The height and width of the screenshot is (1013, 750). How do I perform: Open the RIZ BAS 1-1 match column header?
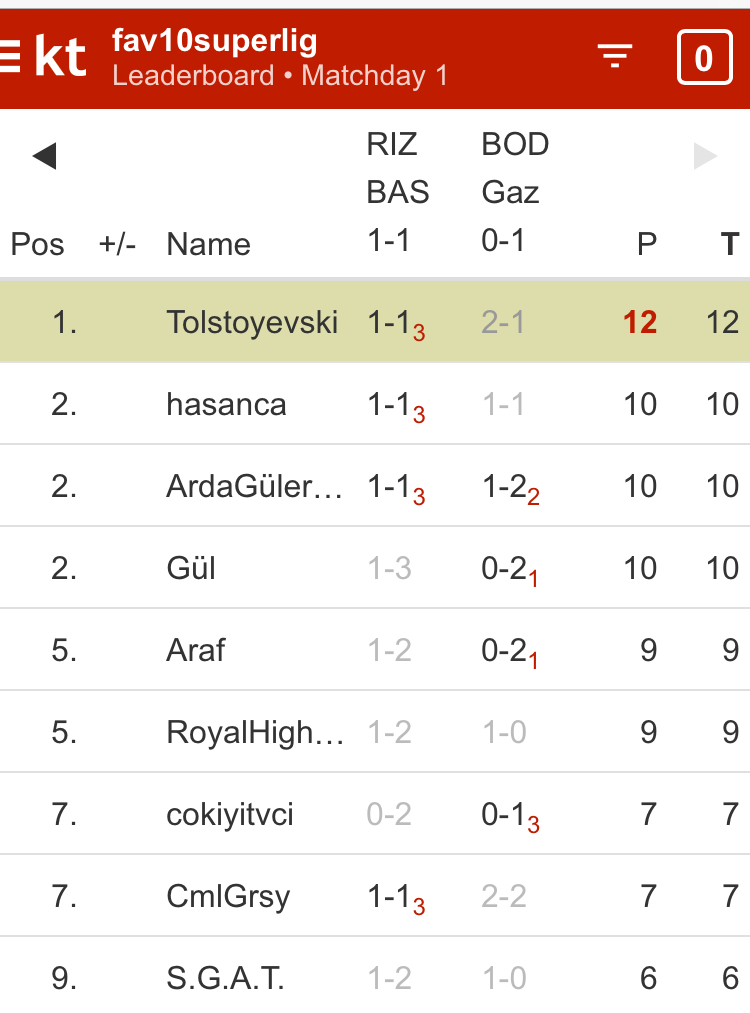(397, 192)
